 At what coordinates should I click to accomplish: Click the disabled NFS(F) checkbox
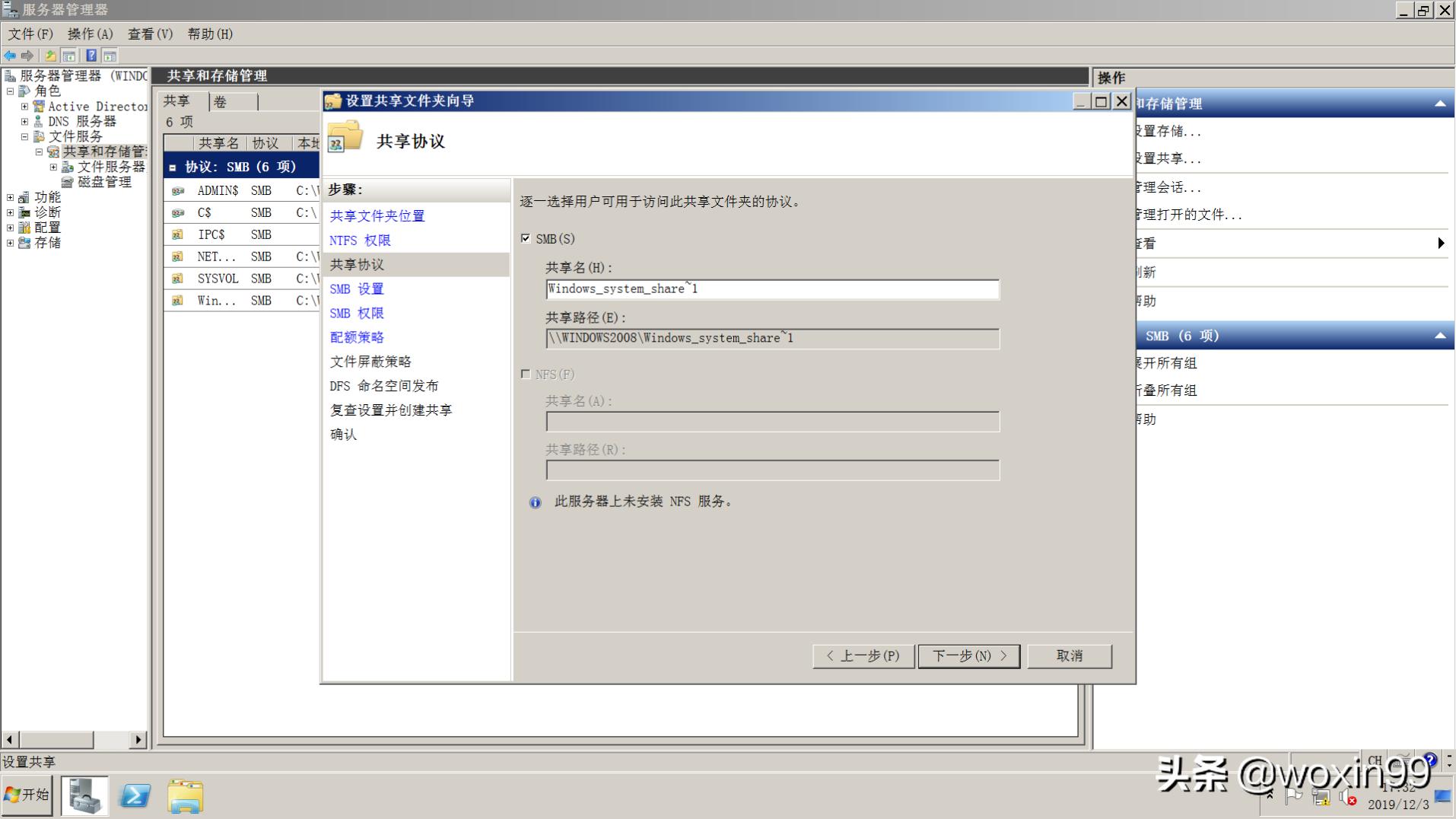pyautogui.click(x=526, y=374)
